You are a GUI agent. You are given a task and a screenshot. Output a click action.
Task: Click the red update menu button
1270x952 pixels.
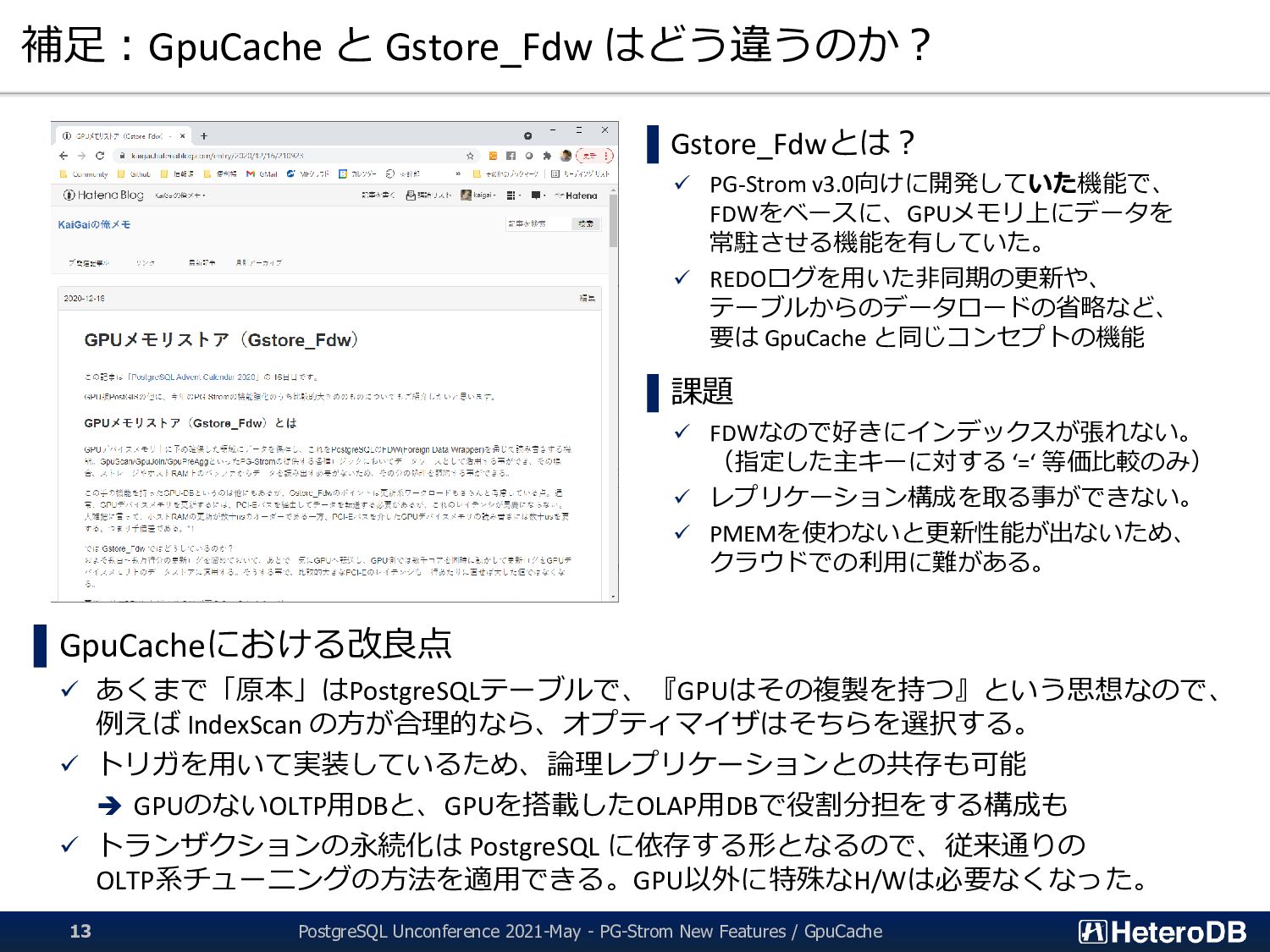pos(594,156)
